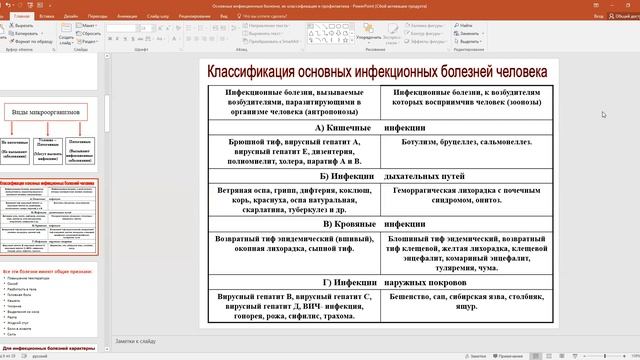This screenshot has width=640, height=360.
Task: Click the Undo arrow in quick access toolbar
Action: click(8, 5)
